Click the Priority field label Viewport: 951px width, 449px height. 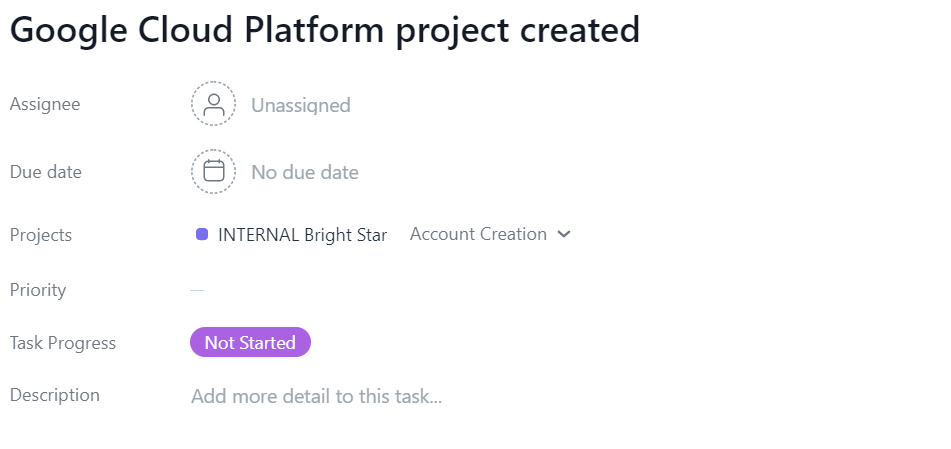pos(38,290)
